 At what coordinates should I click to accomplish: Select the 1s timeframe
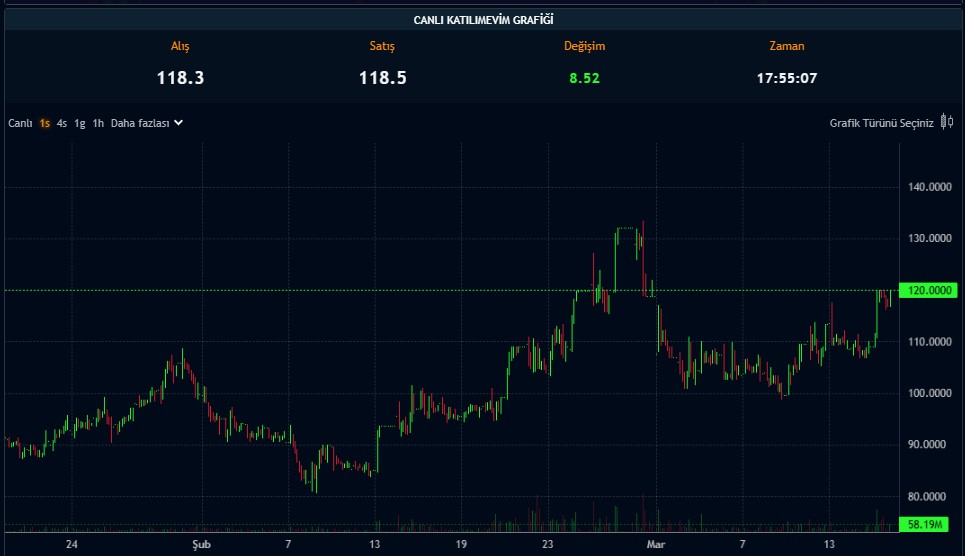pyautogui.click(x=45, y=123)
